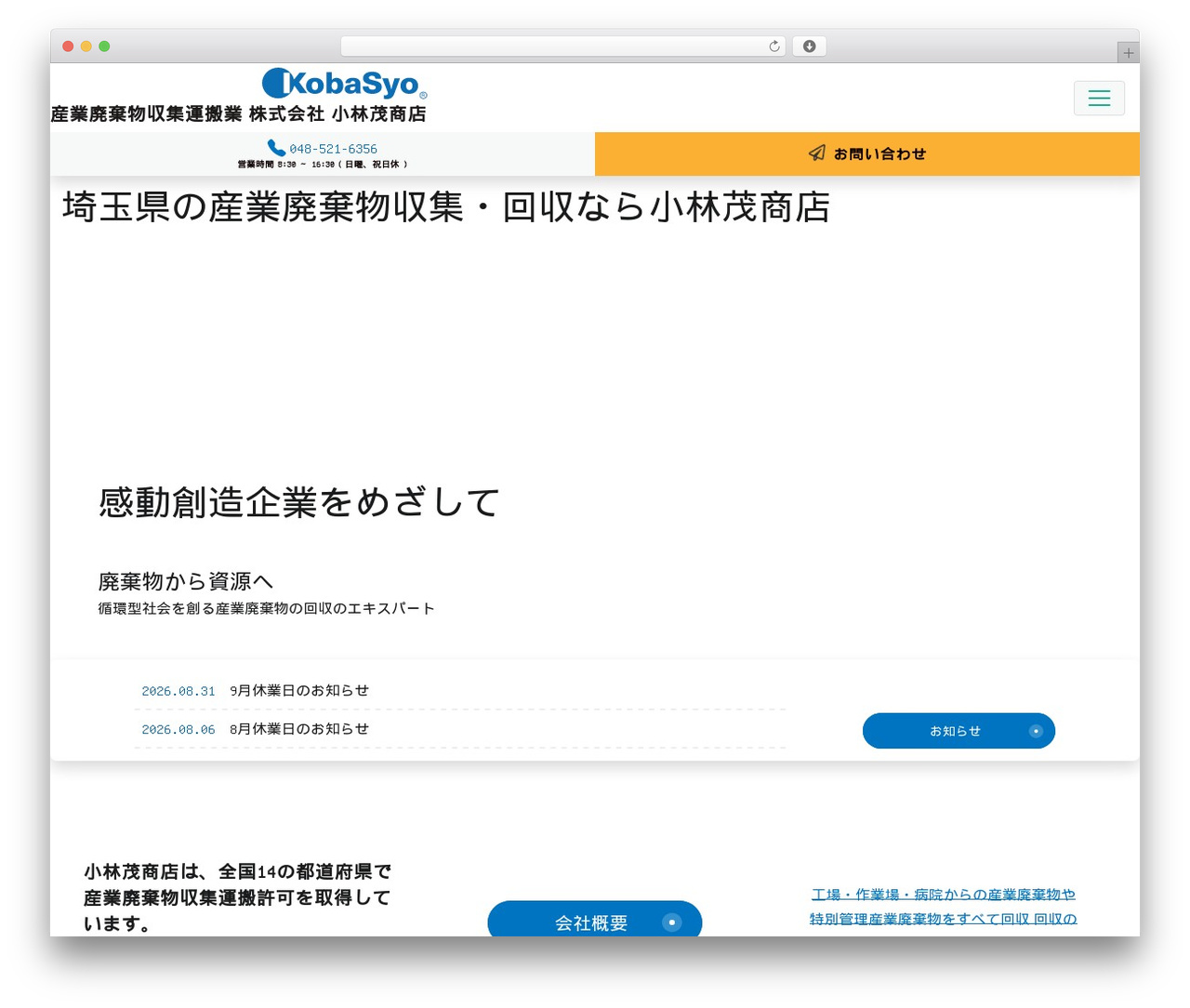Click the KobaSyo logo
The image size is (1190, 1008).
tap(345, 84)
